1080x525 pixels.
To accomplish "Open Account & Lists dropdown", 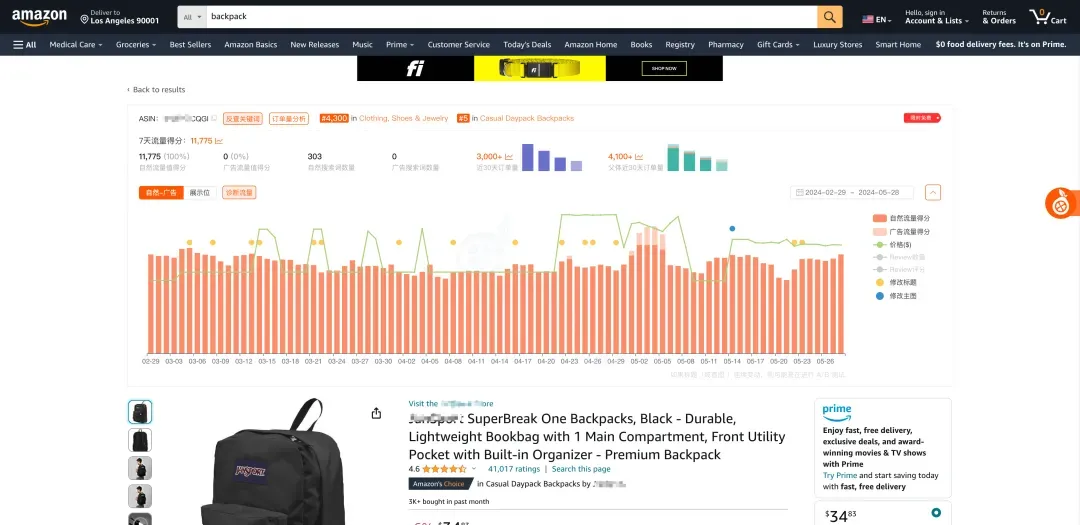I will point(937,17).
